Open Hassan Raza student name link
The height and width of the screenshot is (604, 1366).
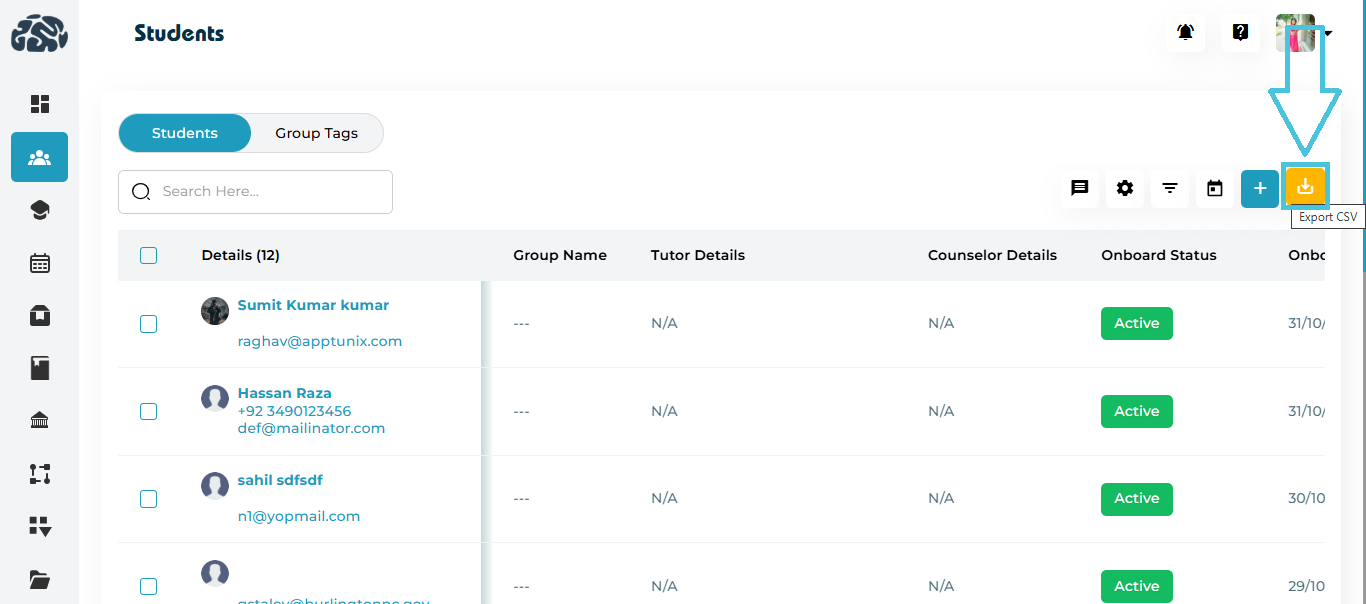click(284, 393)
